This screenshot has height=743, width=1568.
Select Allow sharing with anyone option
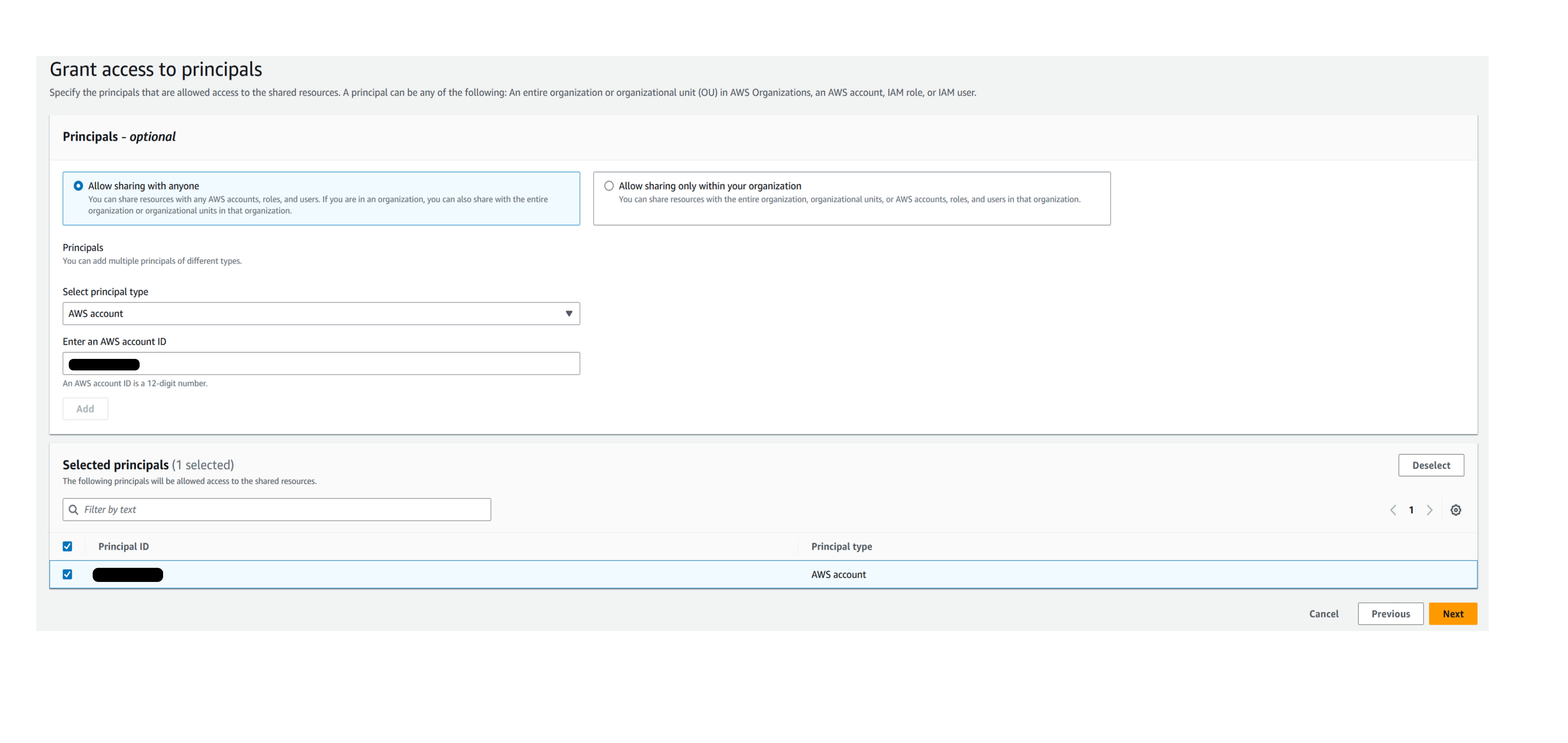79,186
